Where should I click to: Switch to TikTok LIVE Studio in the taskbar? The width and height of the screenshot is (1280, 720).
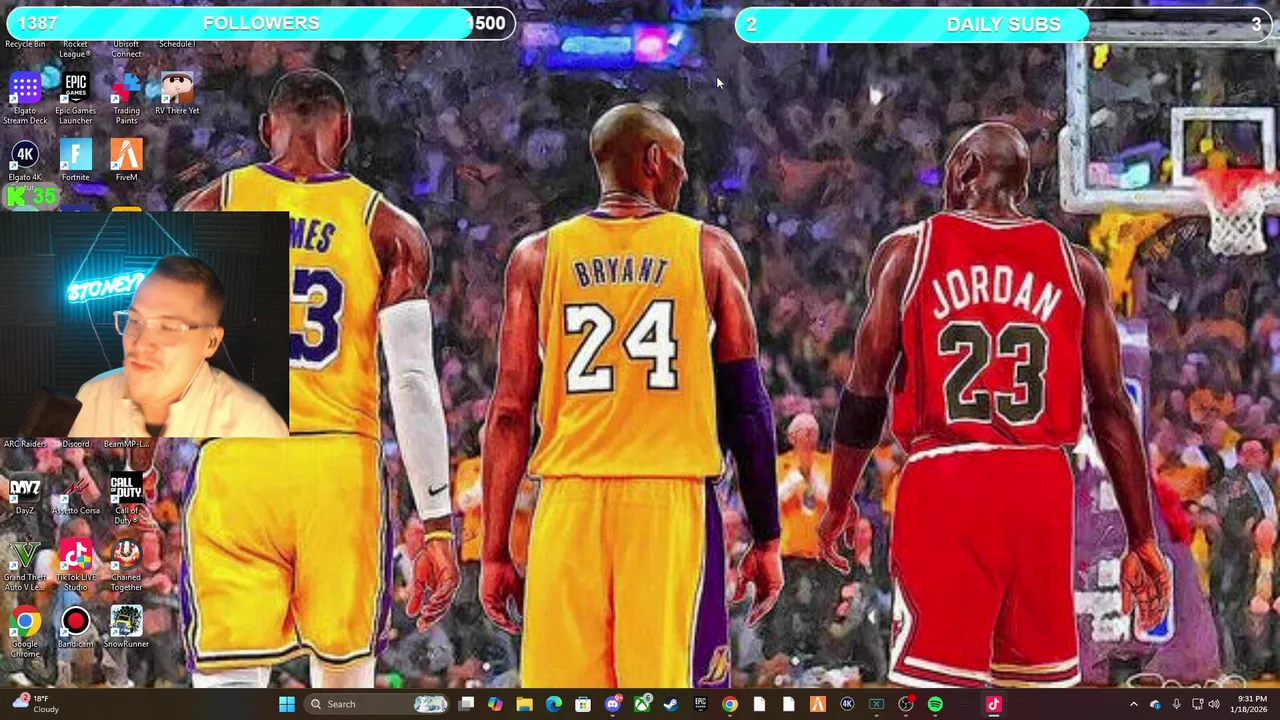click(x=994, y=704)
